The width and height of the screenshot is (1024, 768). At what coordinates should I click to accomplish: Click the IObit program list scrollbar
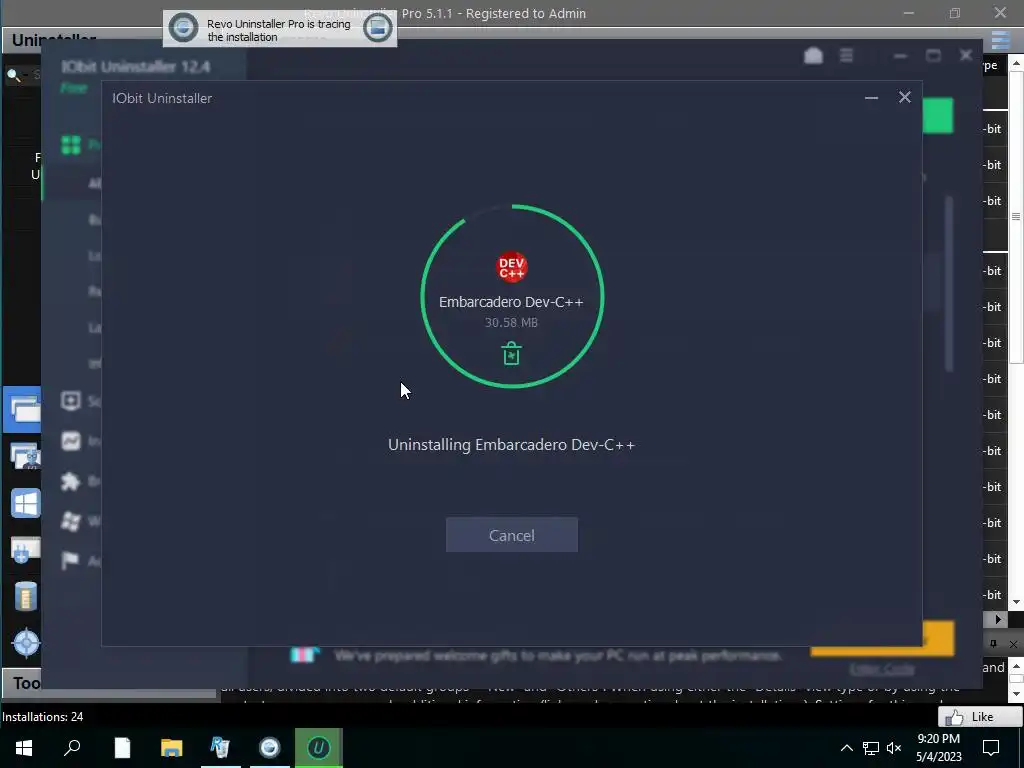[x=949, y=284]
